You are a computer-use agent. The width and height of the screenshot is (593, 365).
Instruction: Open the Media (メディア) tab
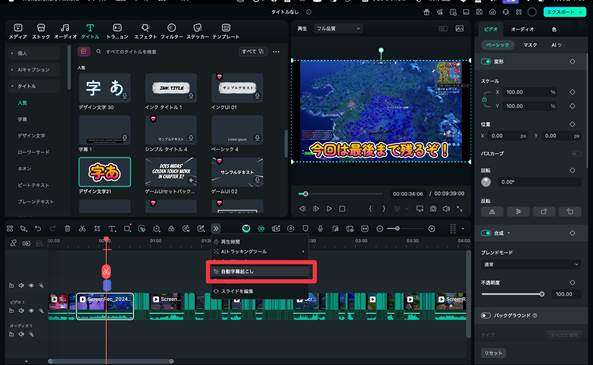click(18, 31)
